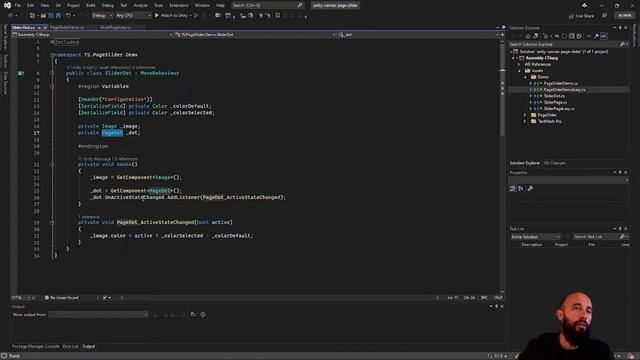The width and height of the screenshot is (640, 360).
Task: Click the Live Share button
Action: point(582,16)
